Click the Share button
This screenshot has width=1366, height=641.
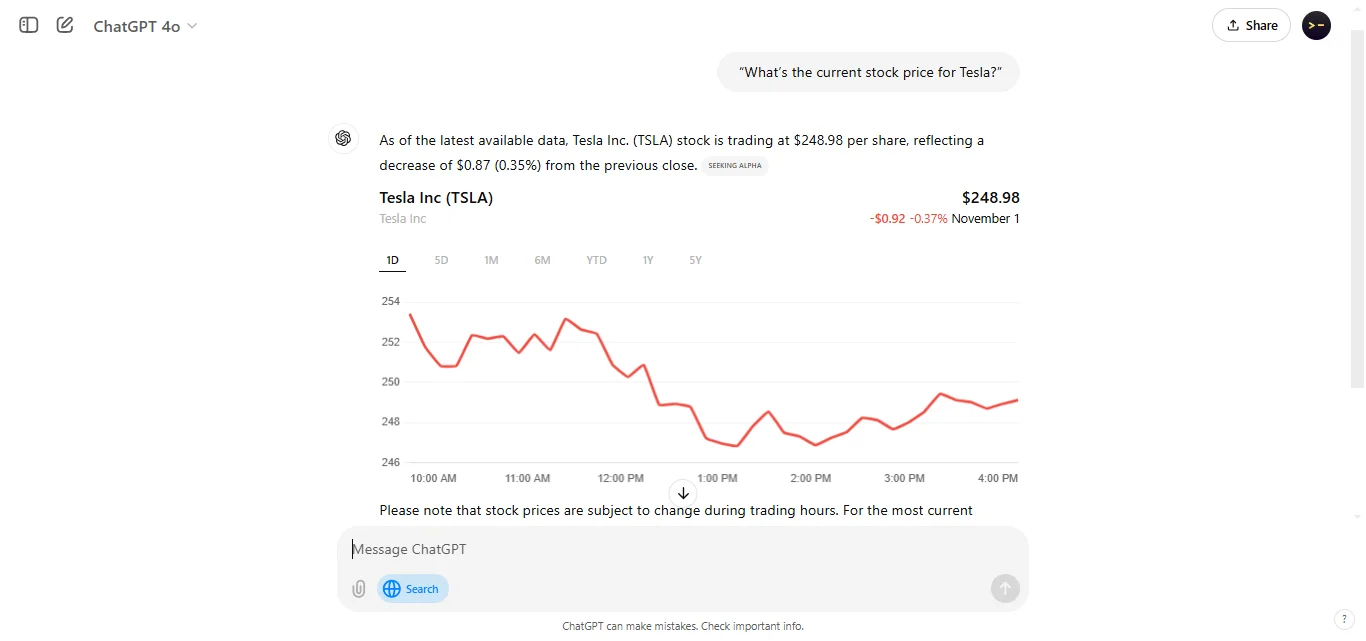[x=1251, y=25]
